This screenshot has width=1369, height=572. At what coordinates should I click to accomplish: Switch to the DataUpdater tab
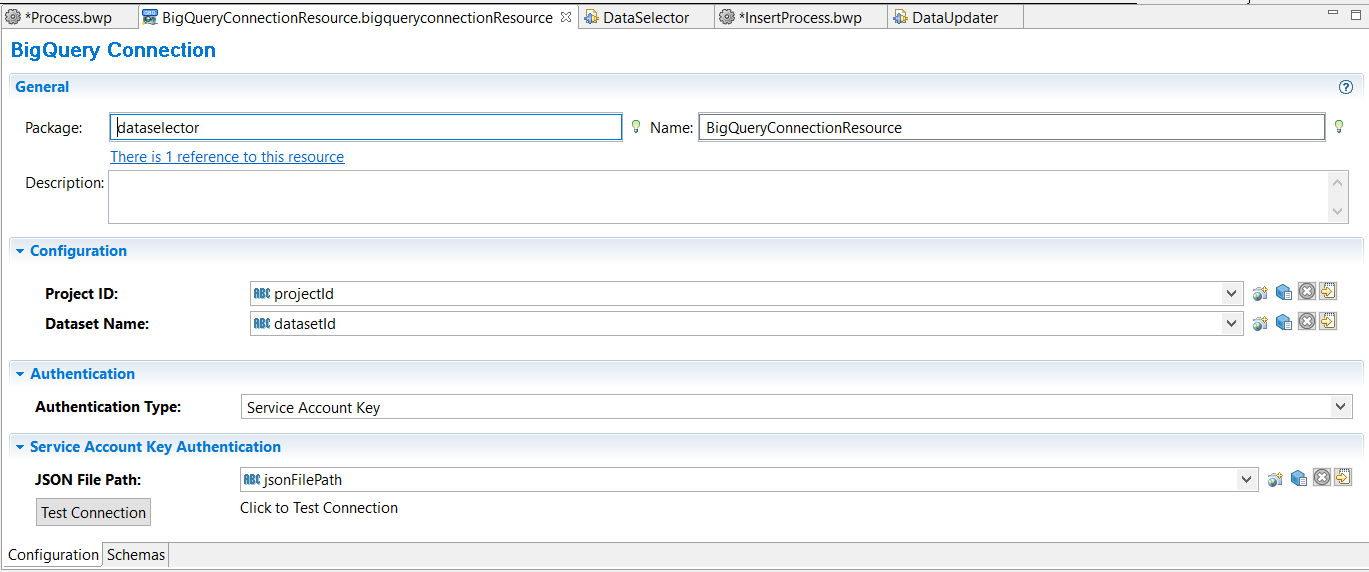tap(954, 17)
